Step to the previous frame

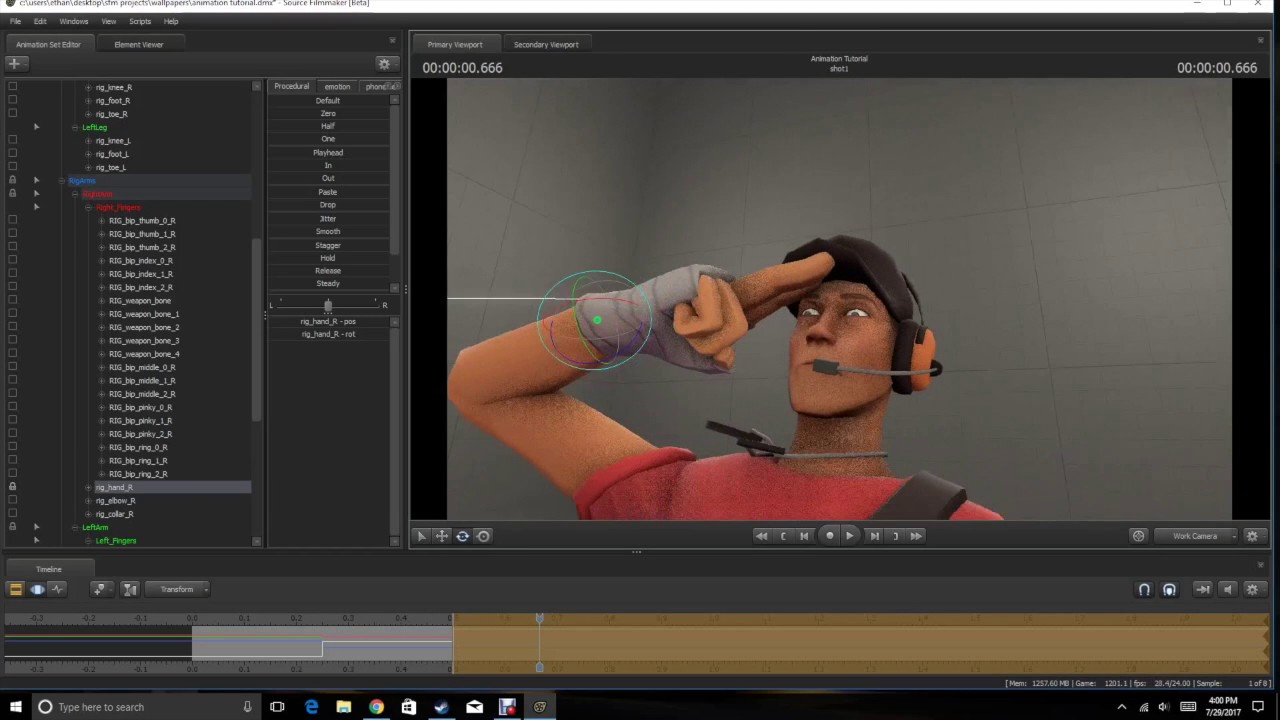pyautogui.click(x=804, y=536)
